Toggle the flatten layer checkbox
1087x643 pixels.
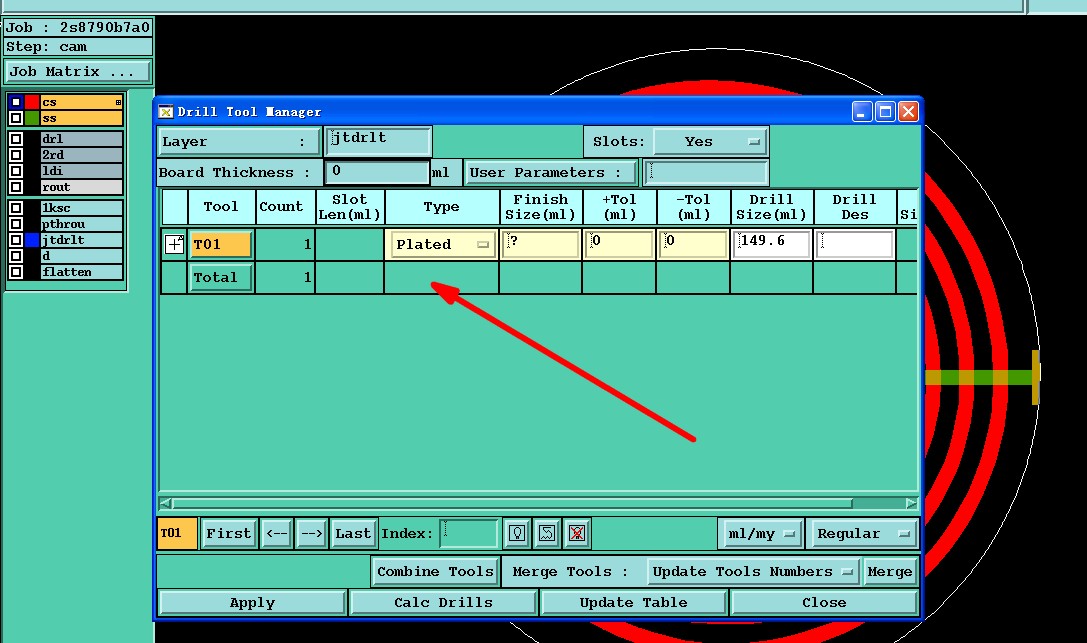[15, 272]
